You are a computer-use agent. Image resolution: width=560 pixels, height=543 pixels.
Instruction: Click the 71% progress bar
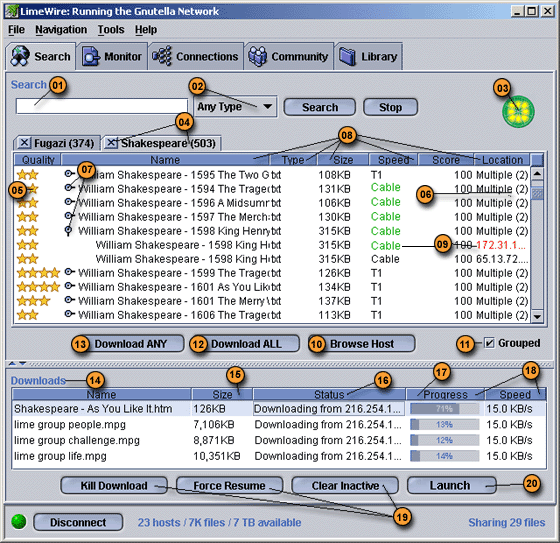[x=445, y=409]
